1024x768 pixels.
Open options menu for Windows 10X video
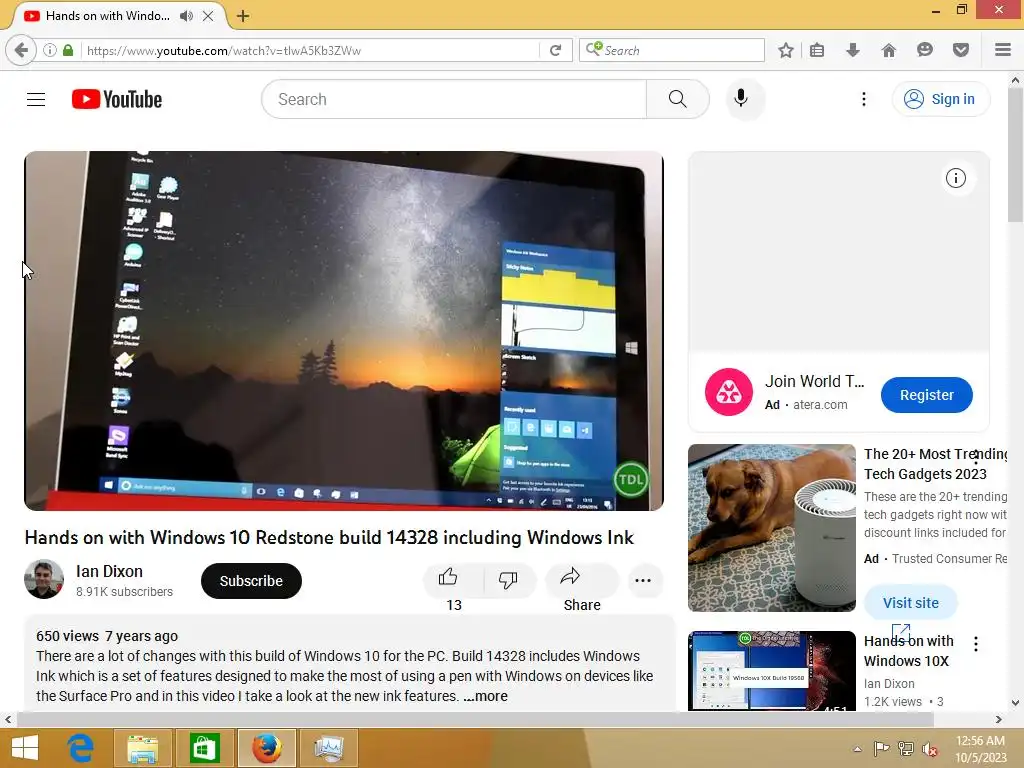pyautogui.click(x=976, y=644)
